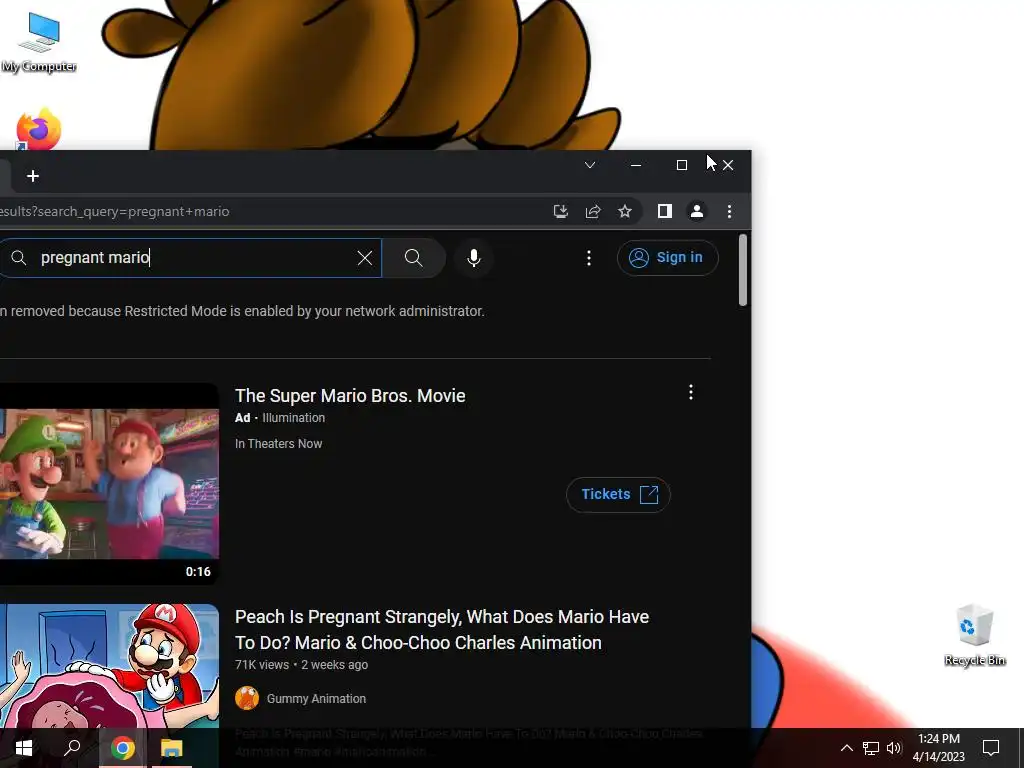Click the install app icon in address bar
Image resolution: width=1024 pixels, height=768 pixels.
pyautogui.click(x=560, y=211)
